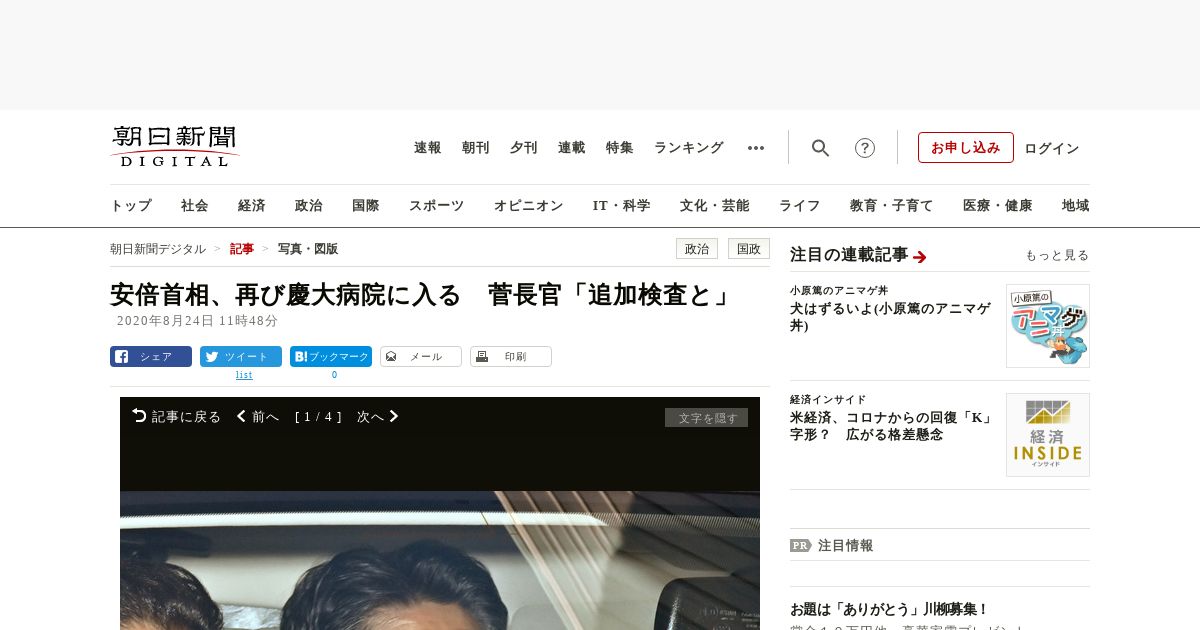Screen dimensions: 1200x630
Task: Select 社会 category tab
Action: click(195, 206)
